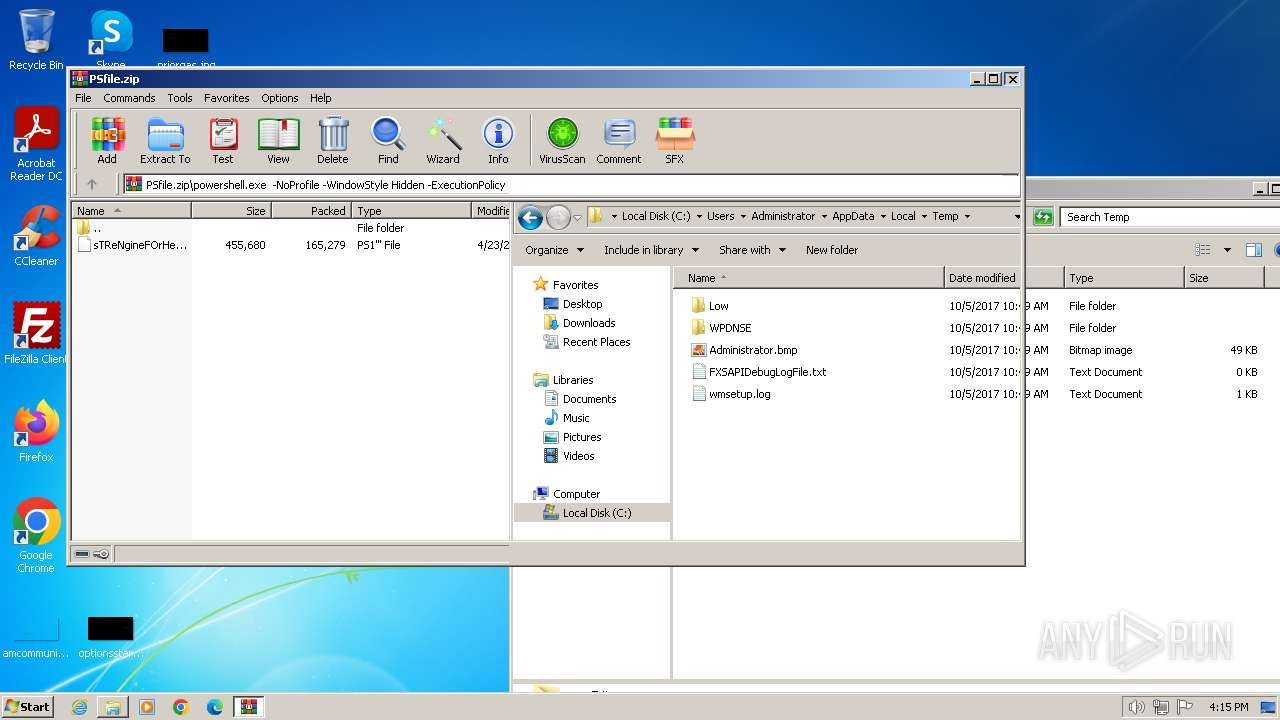Open Firefox desktop shortcut
Viewport: 1280px width, 720px height.
pos(36,432)
